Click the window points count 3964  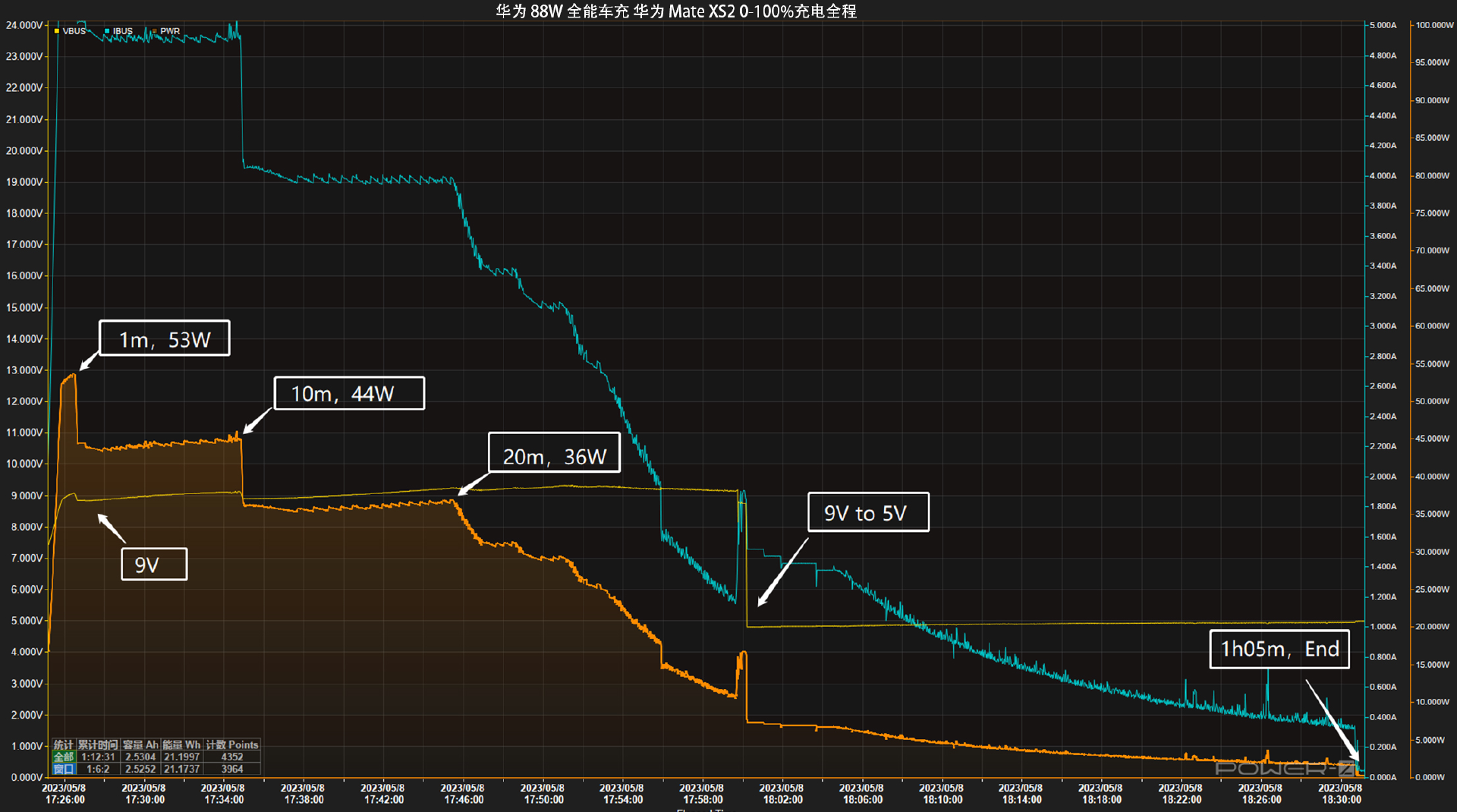coord(232,769)
